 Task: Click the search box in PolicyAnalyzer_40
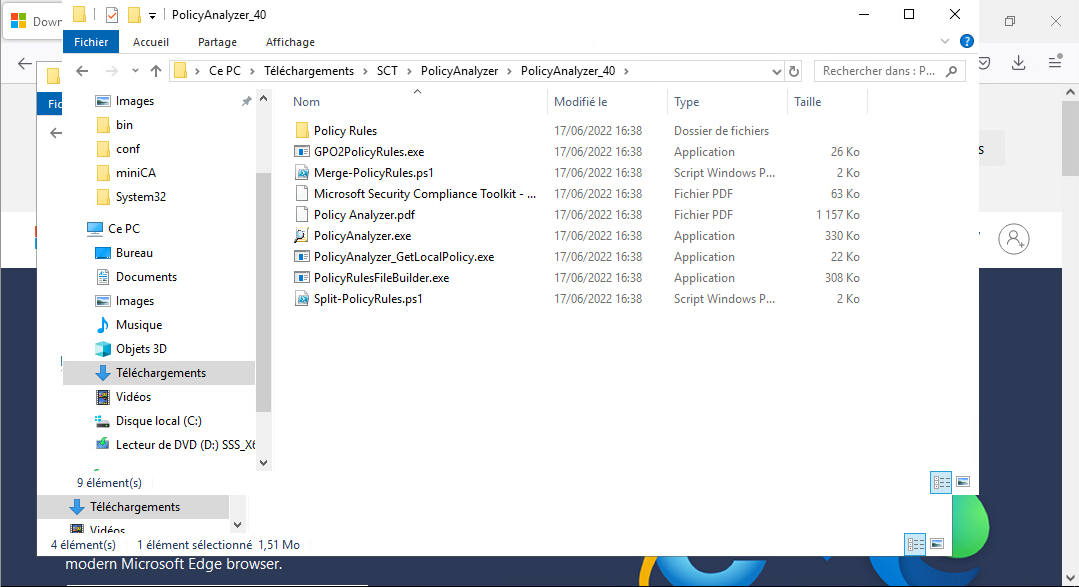click(x=880, y=71)
